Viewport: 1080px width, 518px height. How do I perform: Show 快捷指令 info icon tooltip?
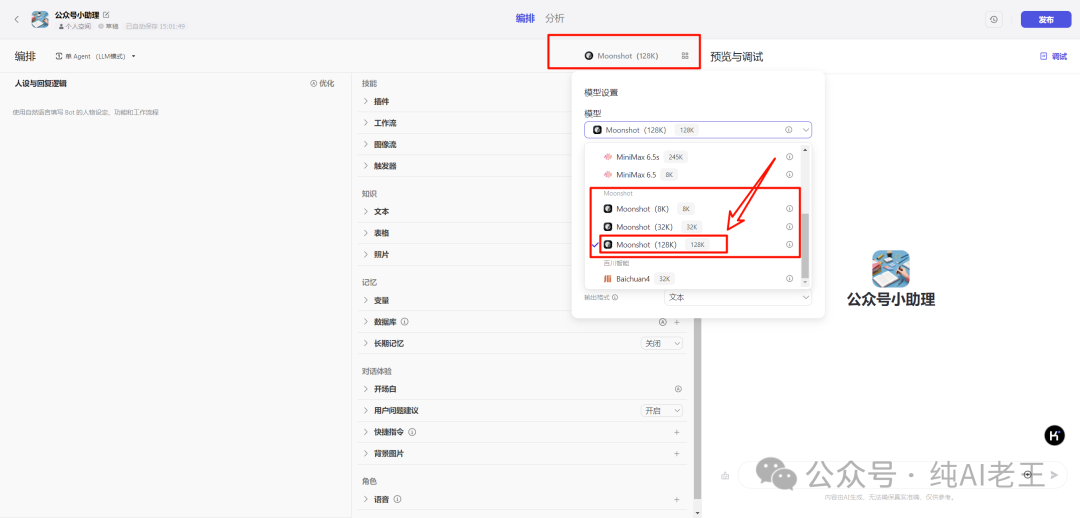[x=412, y=432]
